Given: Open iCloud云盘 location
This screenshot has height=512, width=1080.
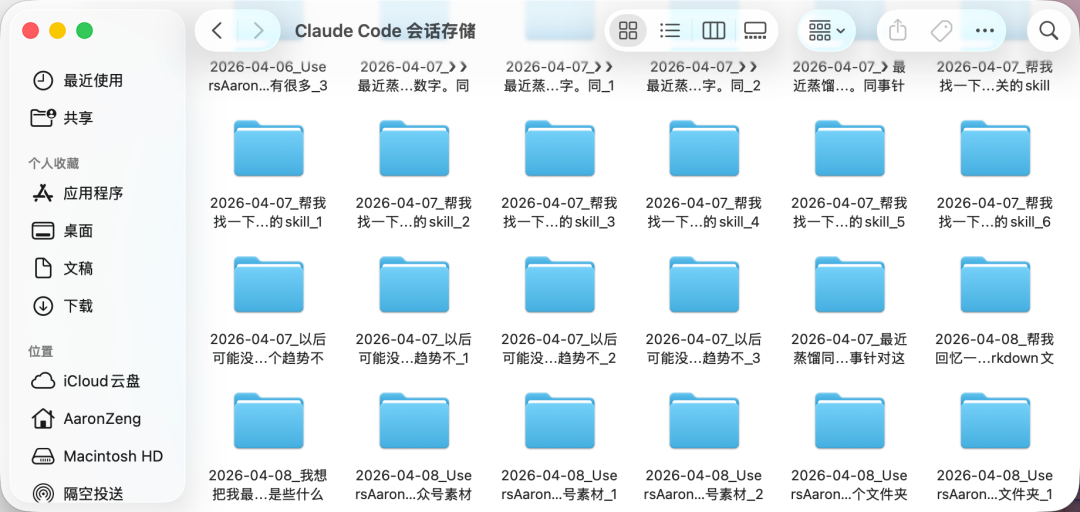Looking at the screenshot, I should pyautogui.click(x=101, y=381).
